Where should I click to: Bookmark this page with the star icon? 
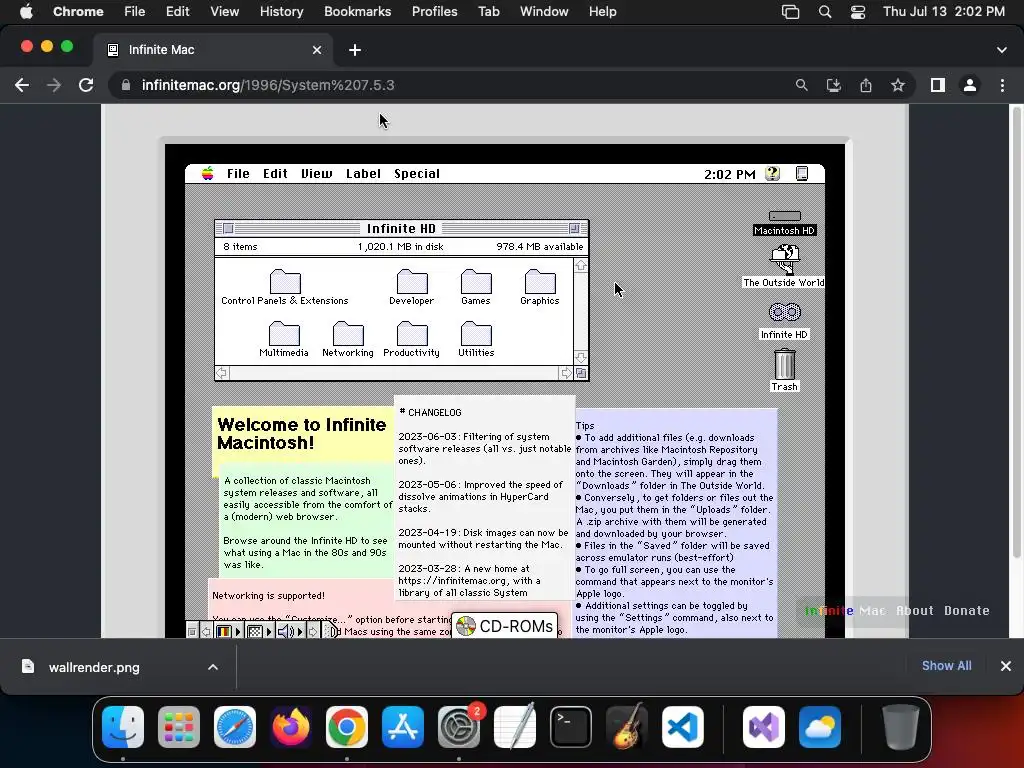click(x=898, y=85)
